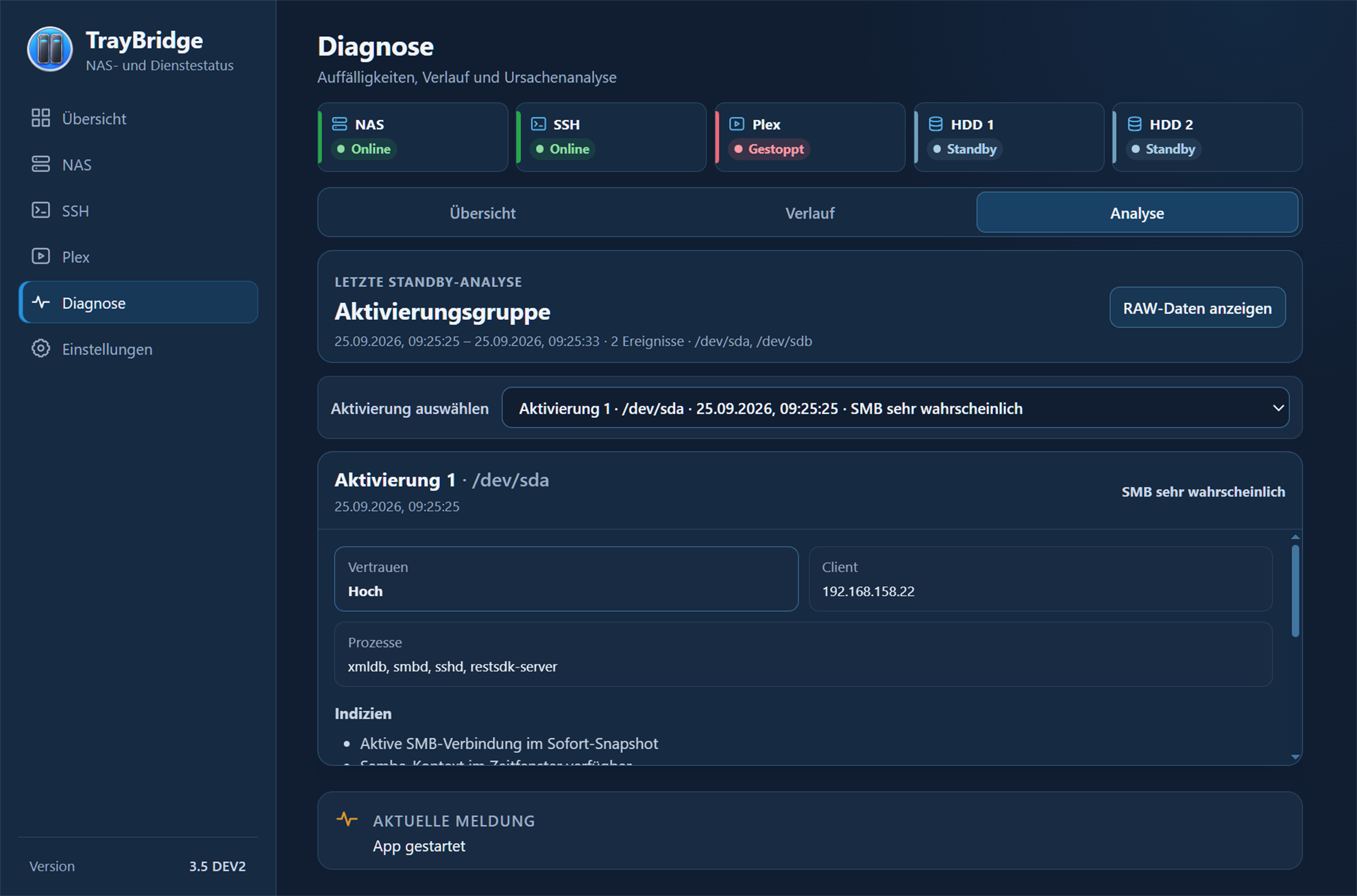Viewport: 1357px width, 896px height.
Task: Click the details panel scrollbar thumb
Action: click(1295, 590)
